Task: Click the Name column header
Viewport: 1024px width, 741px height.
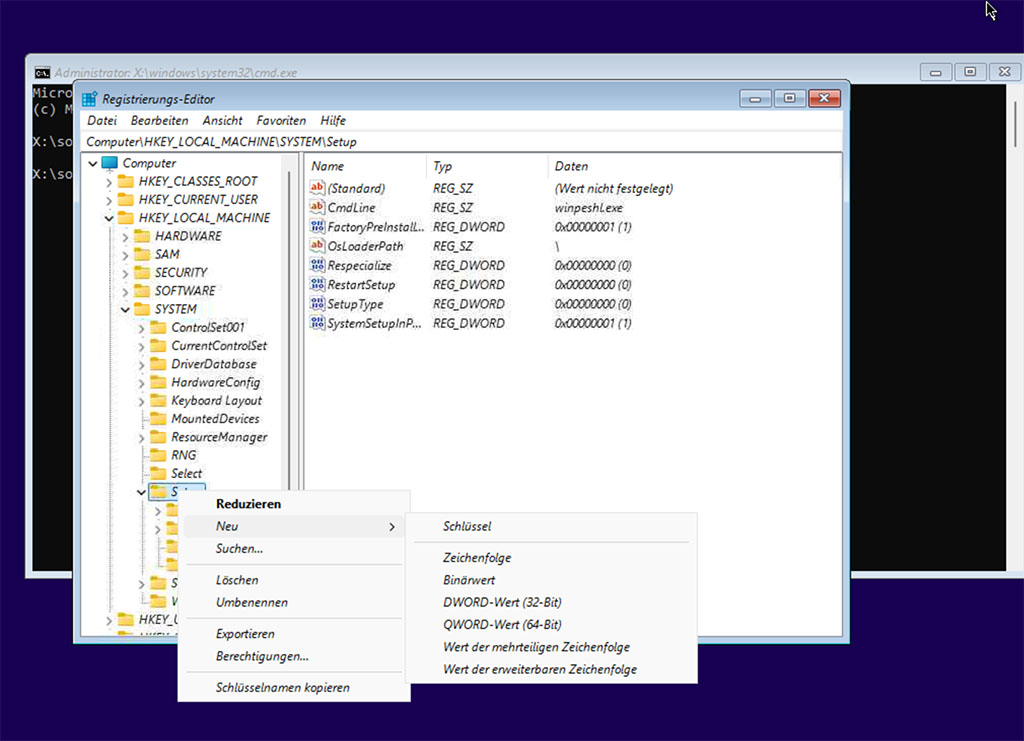Action: 366,166
